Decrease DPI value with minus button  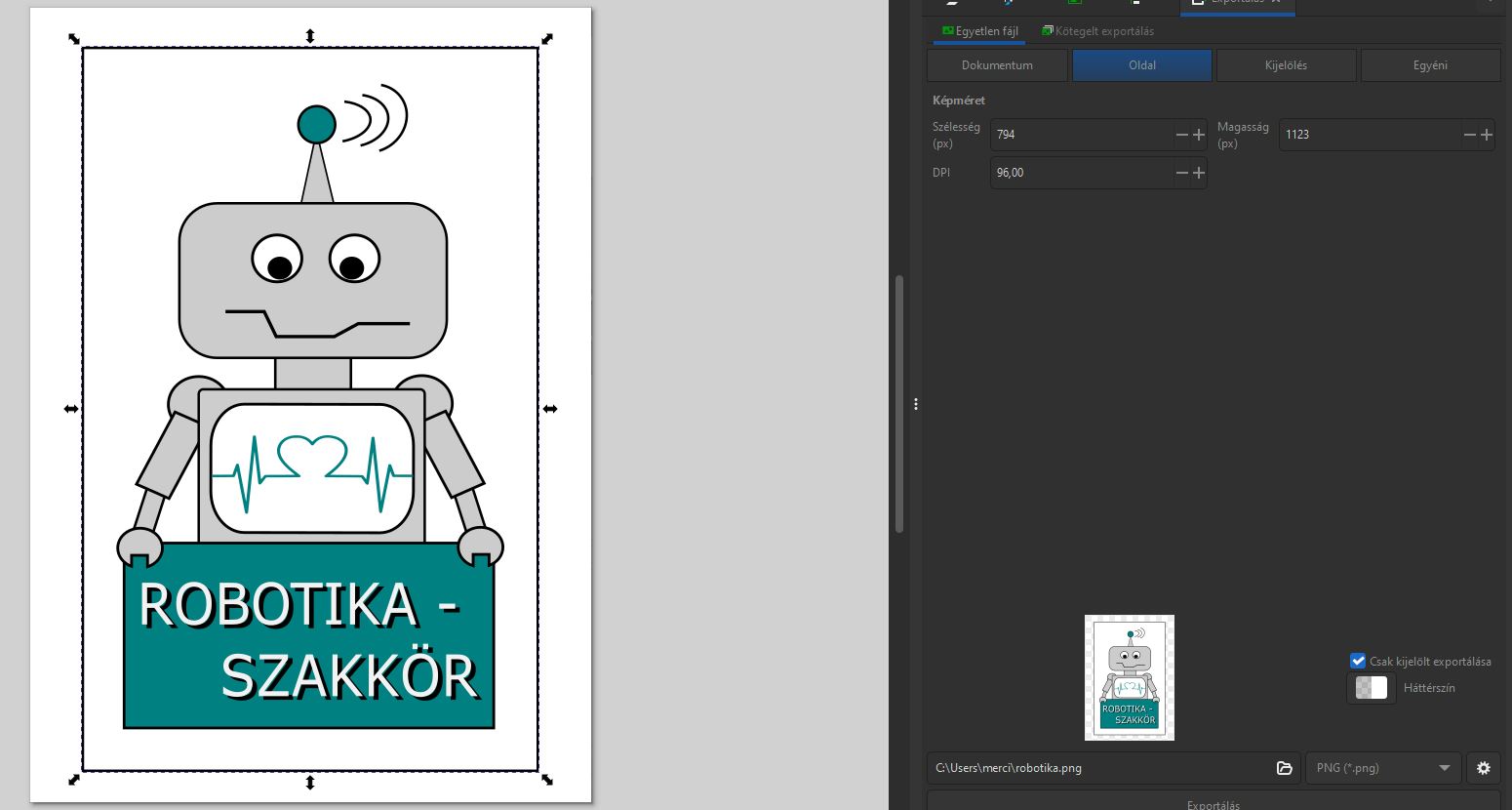[x=1181, y=173]
